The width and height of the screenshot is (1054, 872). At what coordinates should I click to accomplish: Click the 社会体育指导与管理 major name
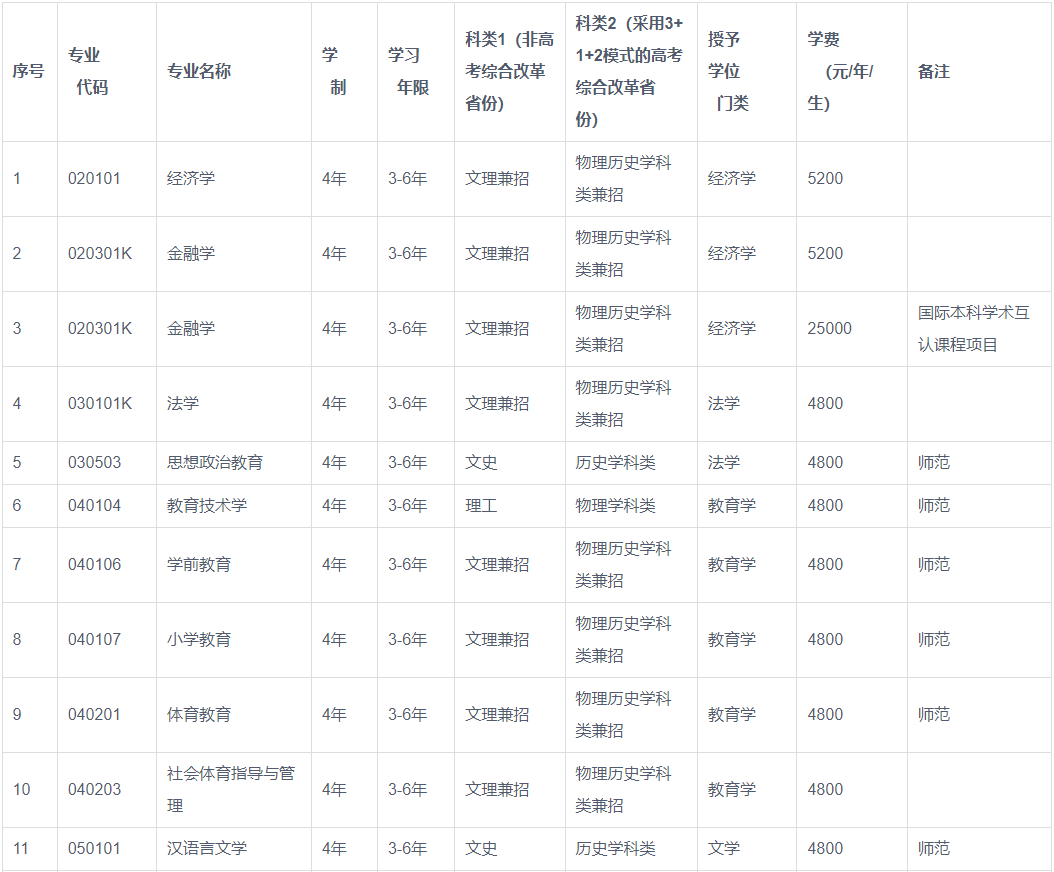[231, 789]
